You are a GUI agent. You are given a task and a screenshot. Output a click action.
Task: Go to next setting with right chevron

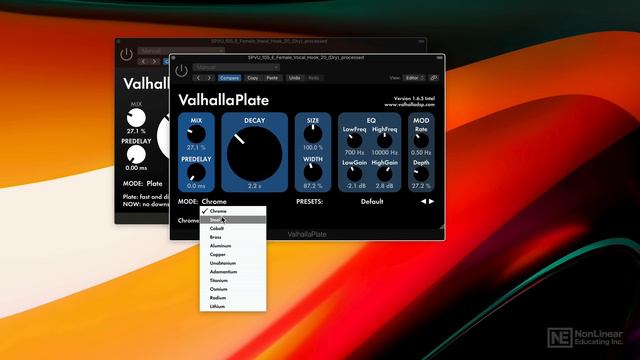tap(209, 78)
